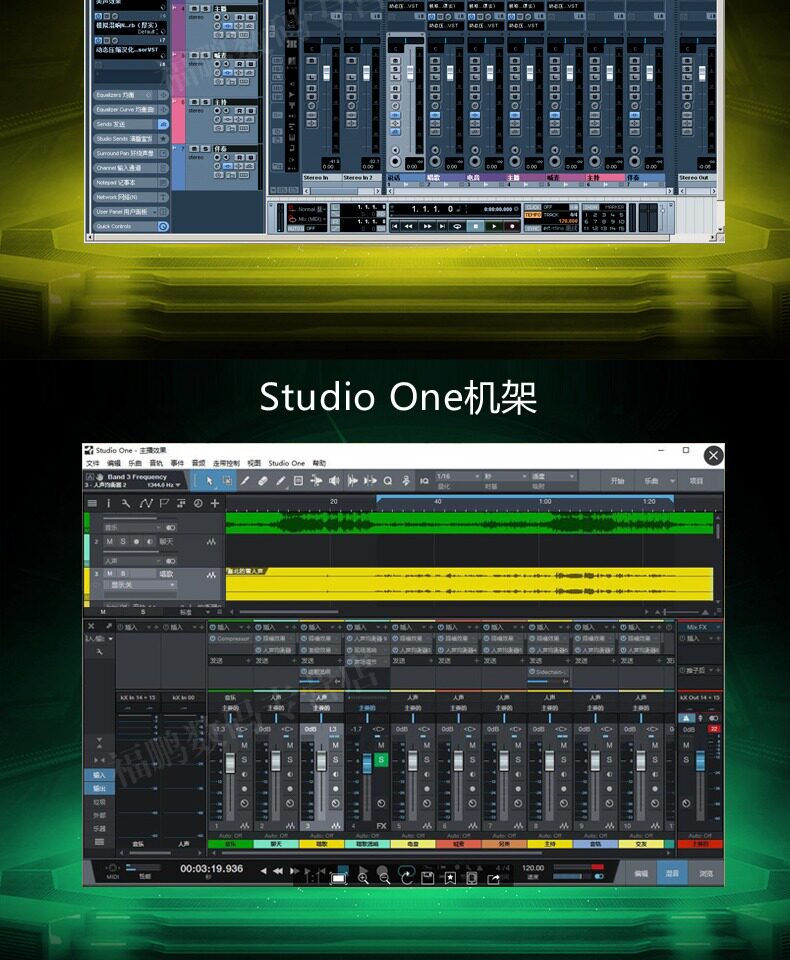The height and width of the screenshot is (960, 790).
Task: Click the 开始 button in Studio One toolbar
Action: click(617, 481)
